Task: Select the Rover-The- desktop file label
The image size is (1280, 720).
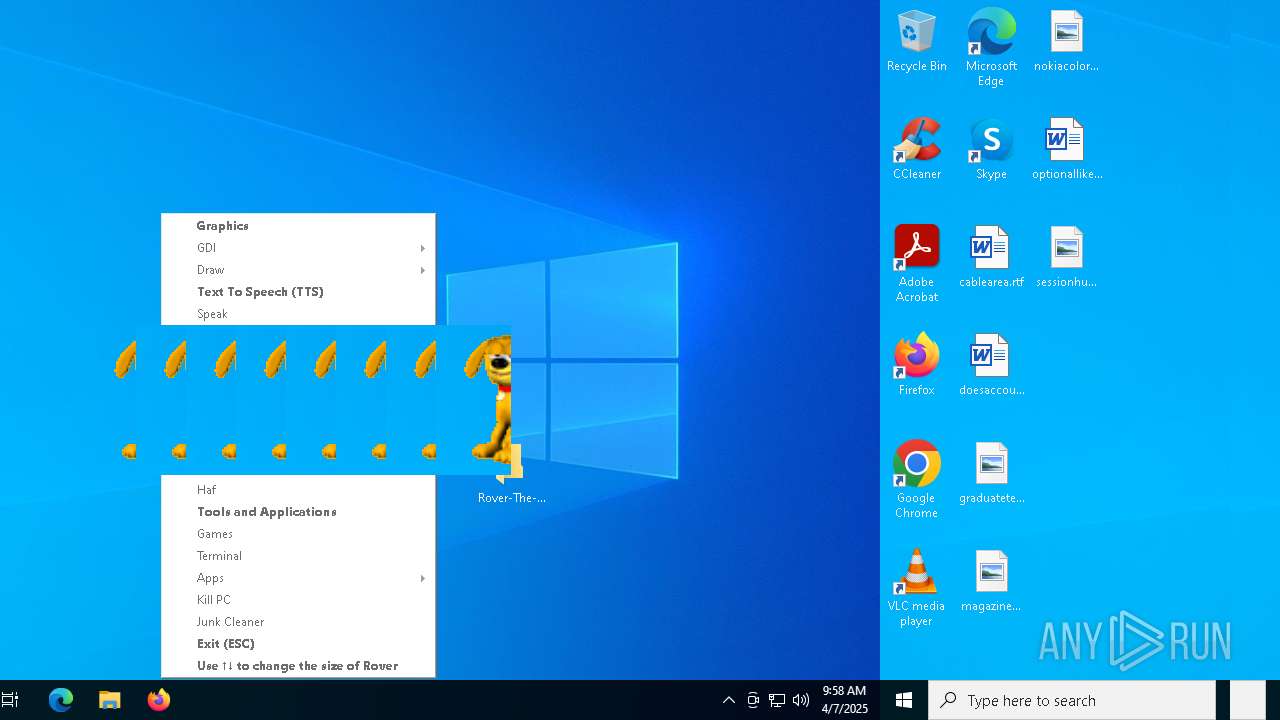Action: 512,498
